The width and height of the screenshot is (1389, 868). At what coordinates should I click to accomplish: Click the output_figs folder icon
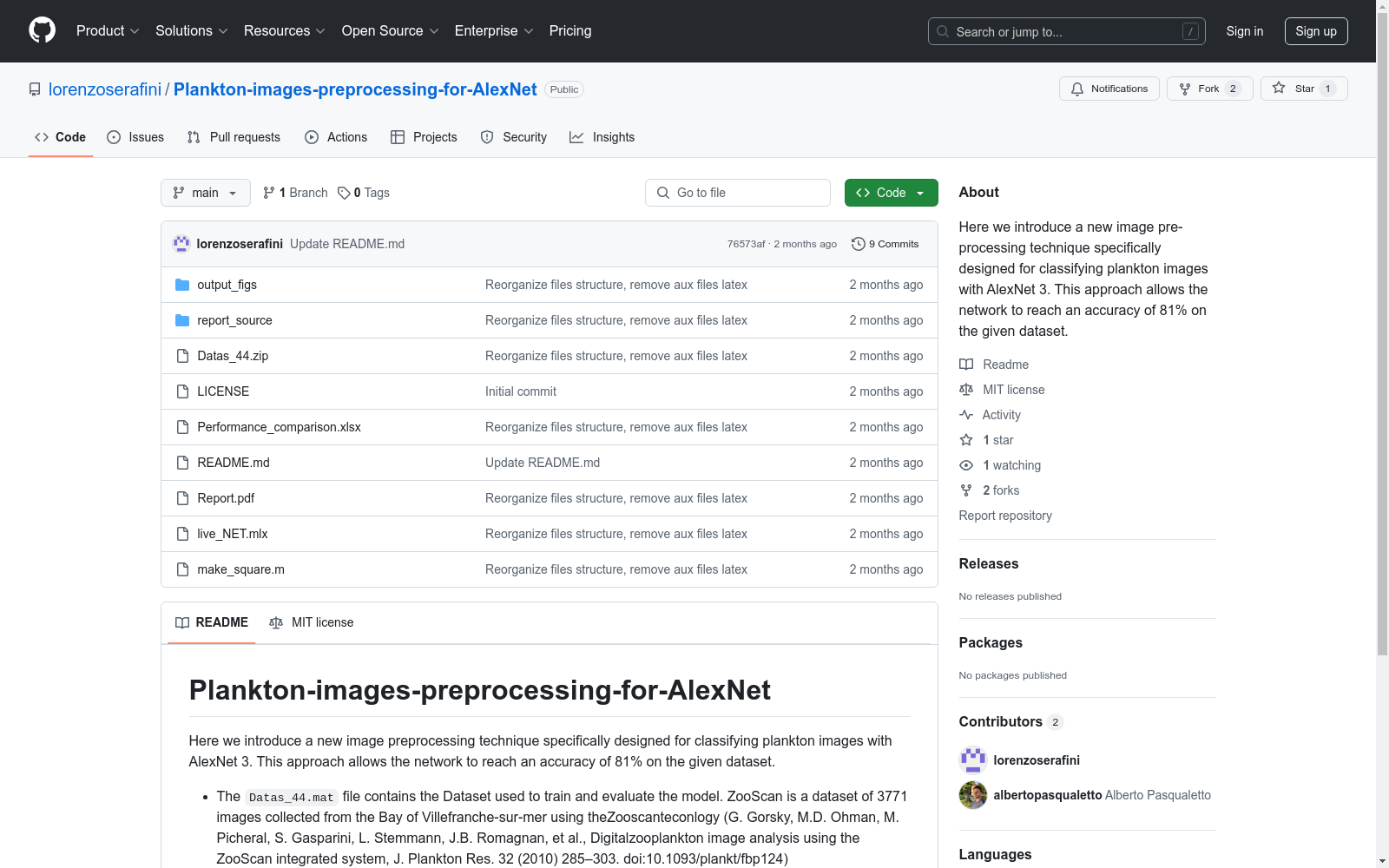click(x=182, y=285)
